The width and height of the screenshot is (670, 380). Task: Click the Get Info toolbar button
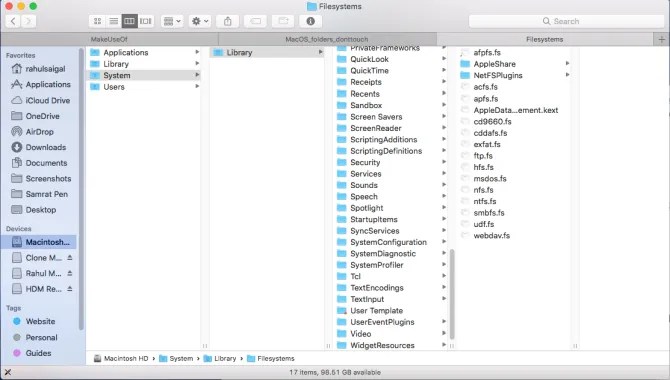[311, 21]
